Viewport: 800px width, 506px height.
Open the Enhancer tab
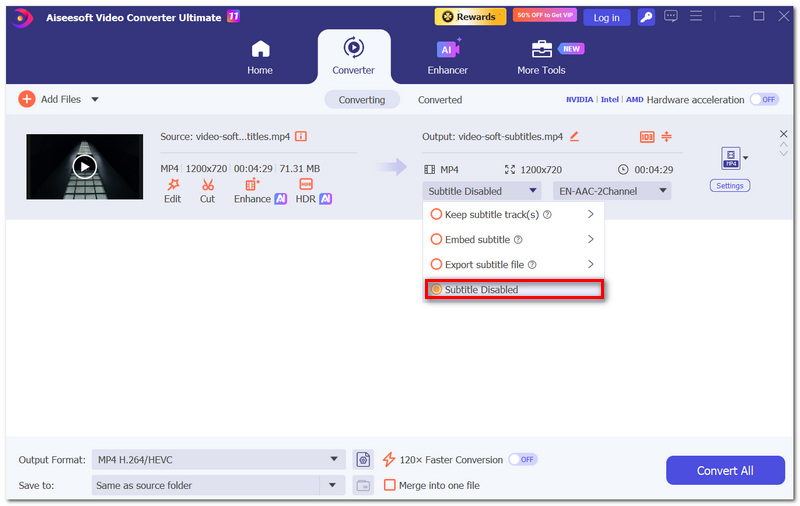[x=447, y=57]
